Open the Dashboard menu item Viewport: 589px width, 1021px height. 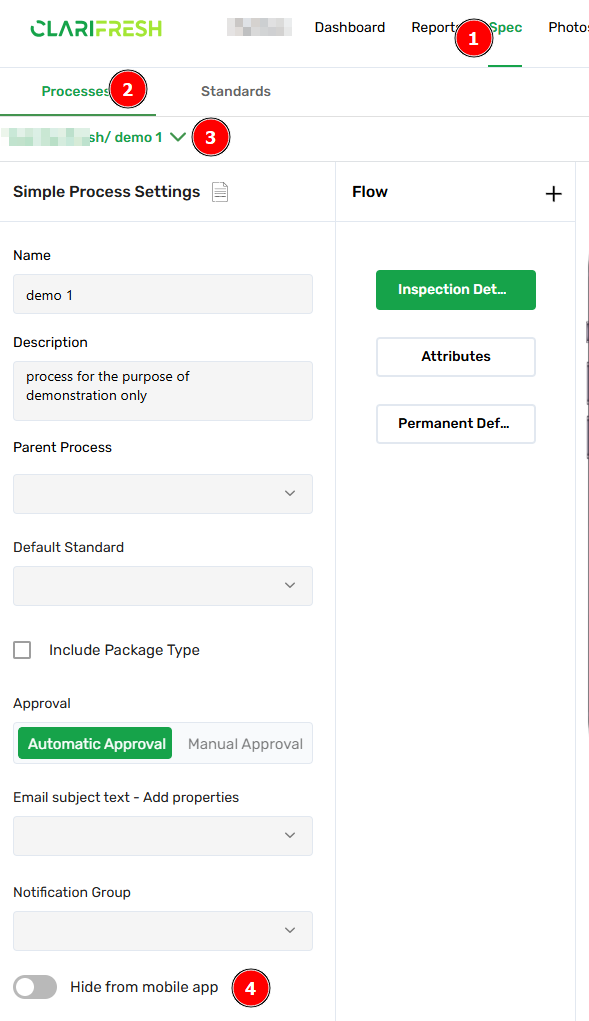(x=349, y=27)
